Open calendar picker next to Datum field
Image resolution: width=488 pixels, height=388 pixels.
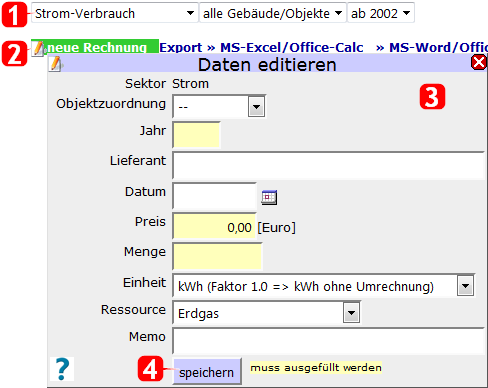[x=269, y=197]
